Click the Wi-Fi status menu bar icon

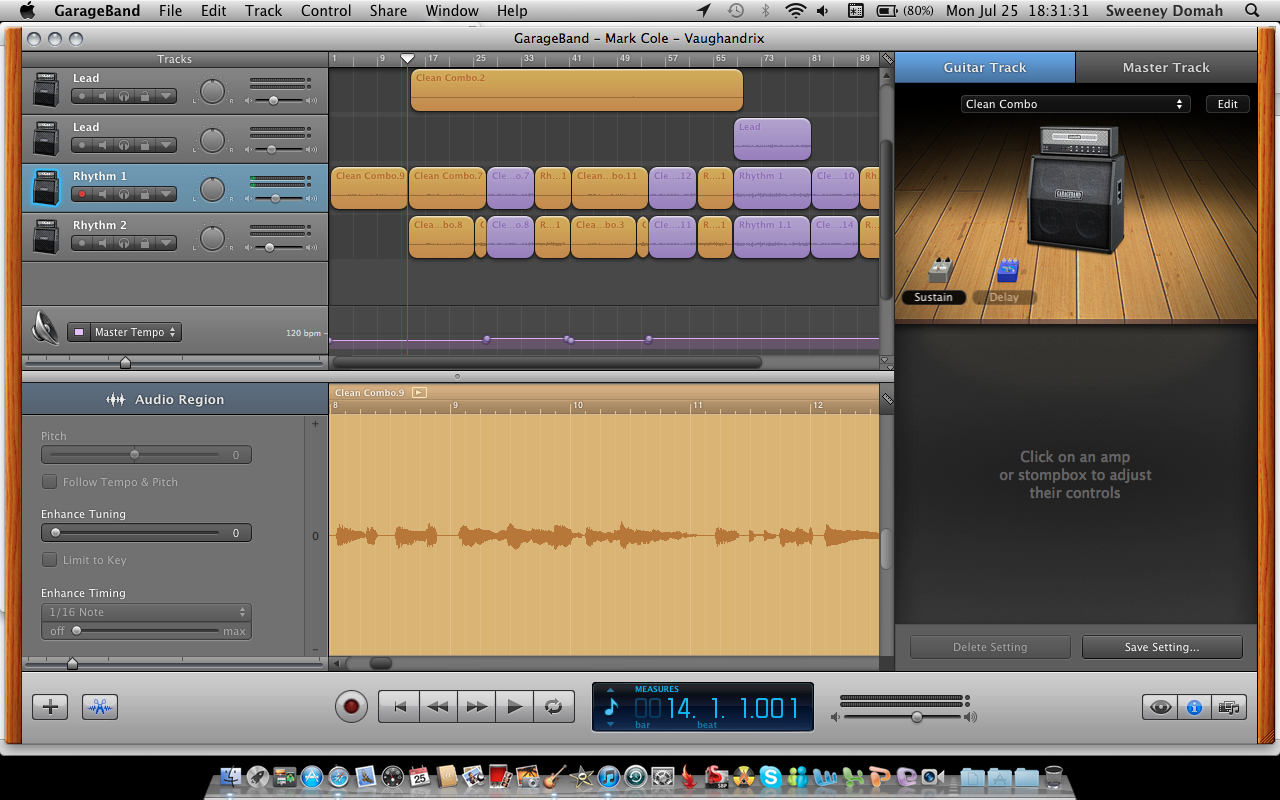coord(796,11)
